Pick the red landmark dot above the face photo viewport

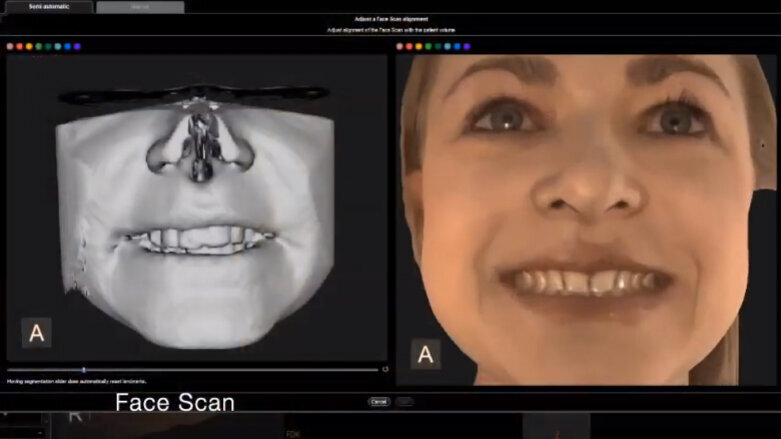pyautogui.click(x=409, y=46)
